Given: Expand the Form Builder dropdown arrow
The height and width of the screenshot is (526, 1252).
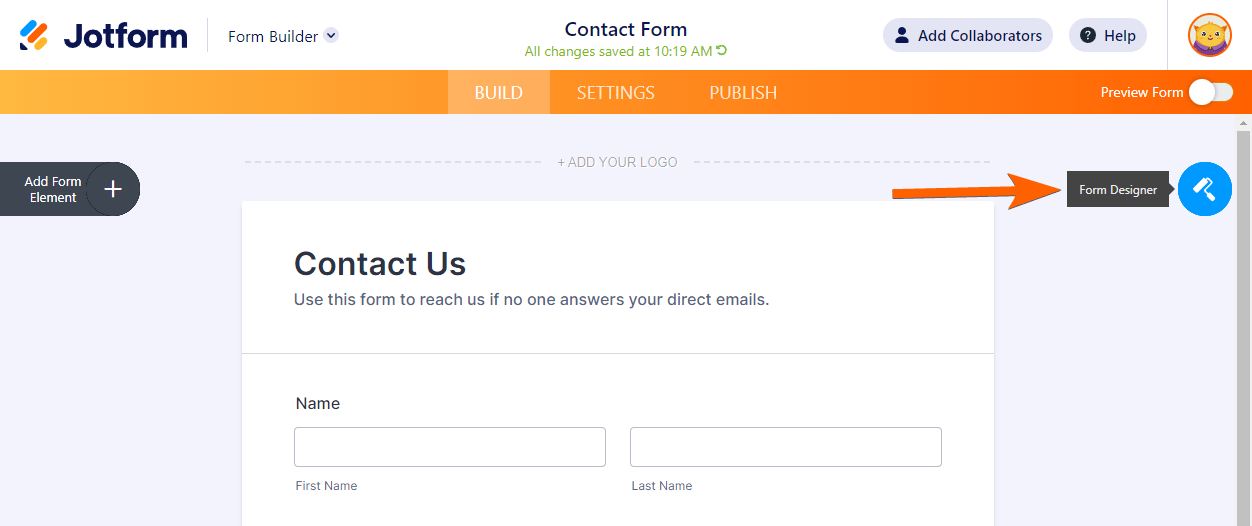Looking at the screenshot, I should (331, 36).
